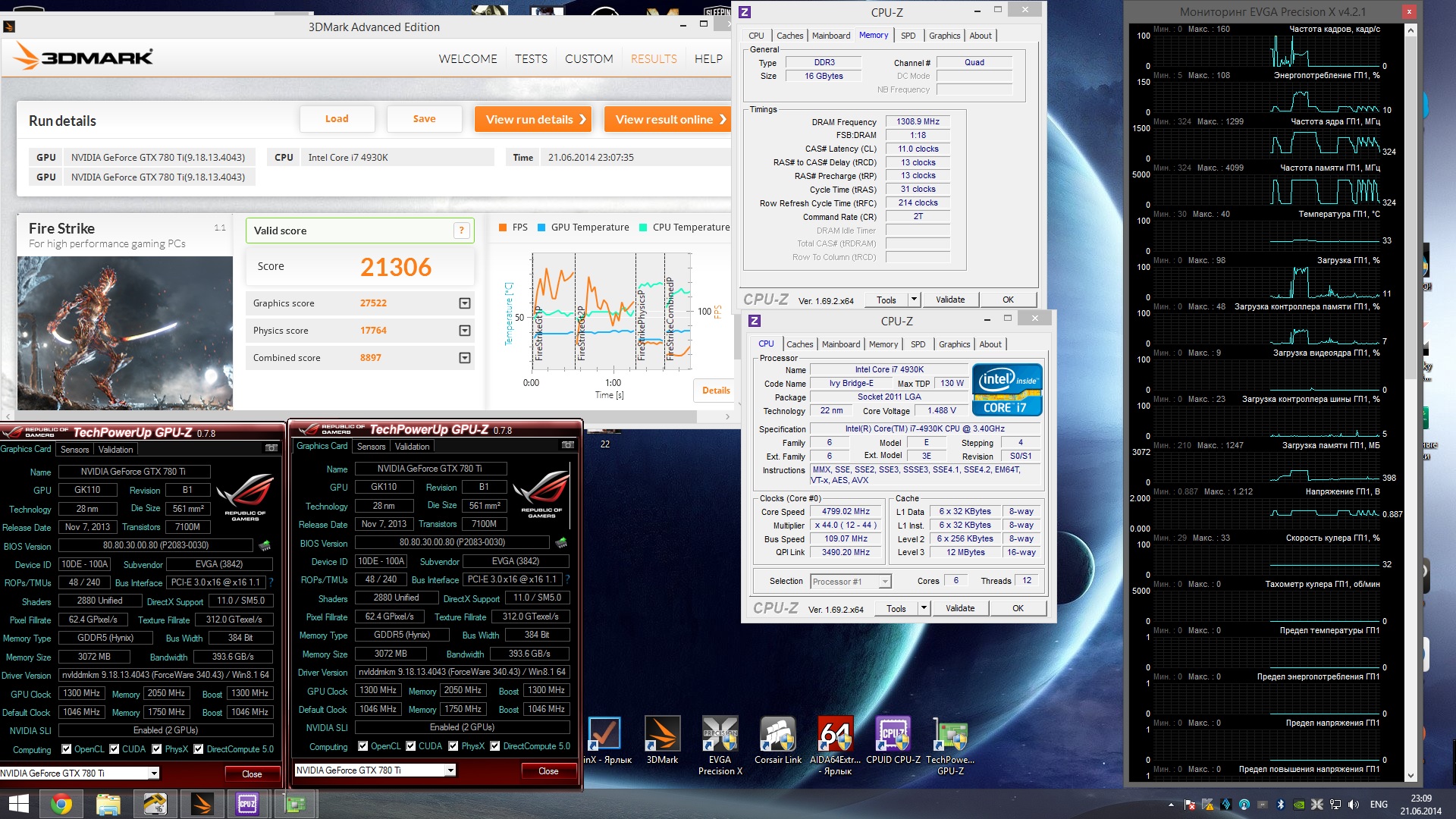Screen dimensions: 1456x819
Task: Click NVIDIA tray icon
Action: coord(1299,805)
